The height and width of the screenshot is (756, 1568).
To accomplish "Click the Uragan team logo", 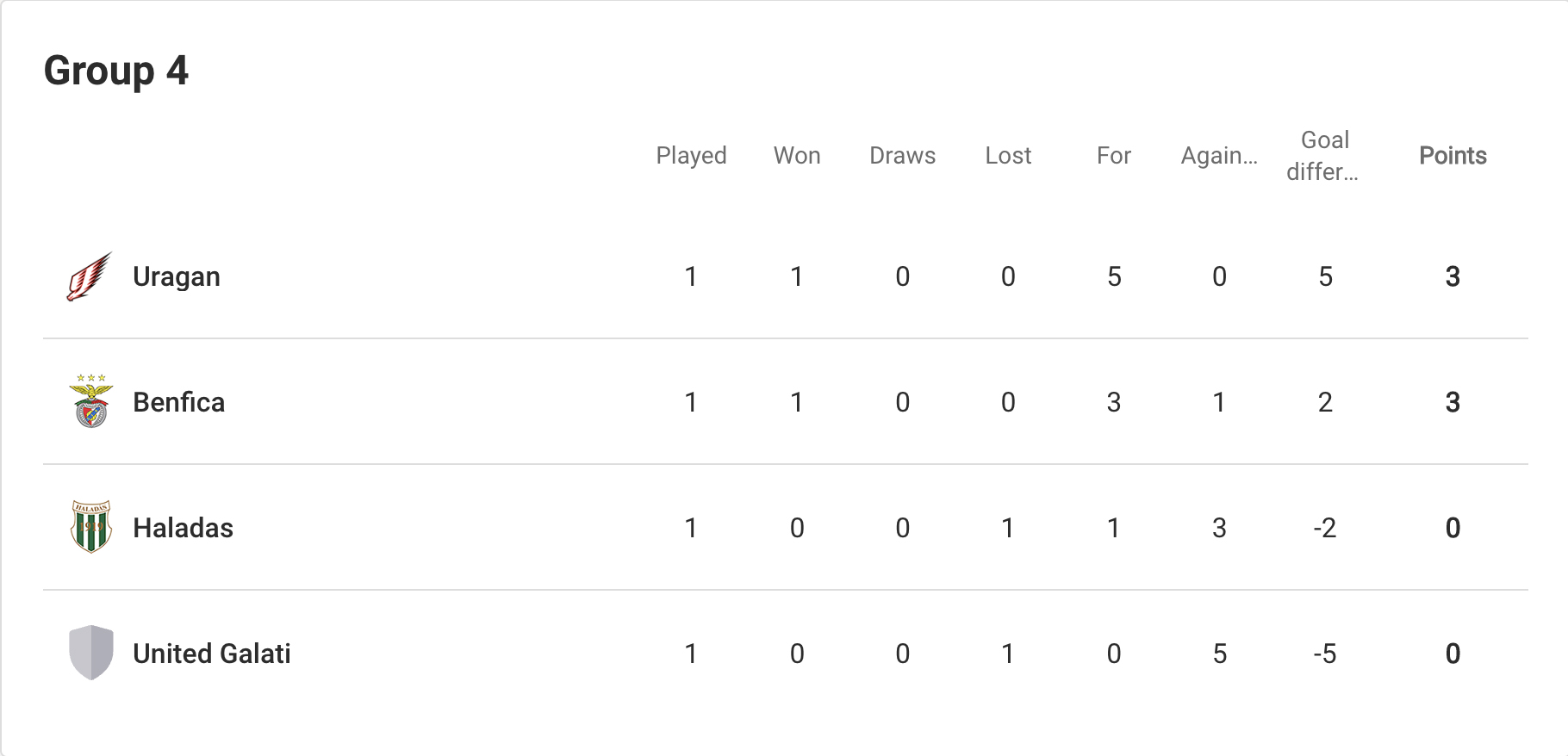I will [x=90, y=276].
